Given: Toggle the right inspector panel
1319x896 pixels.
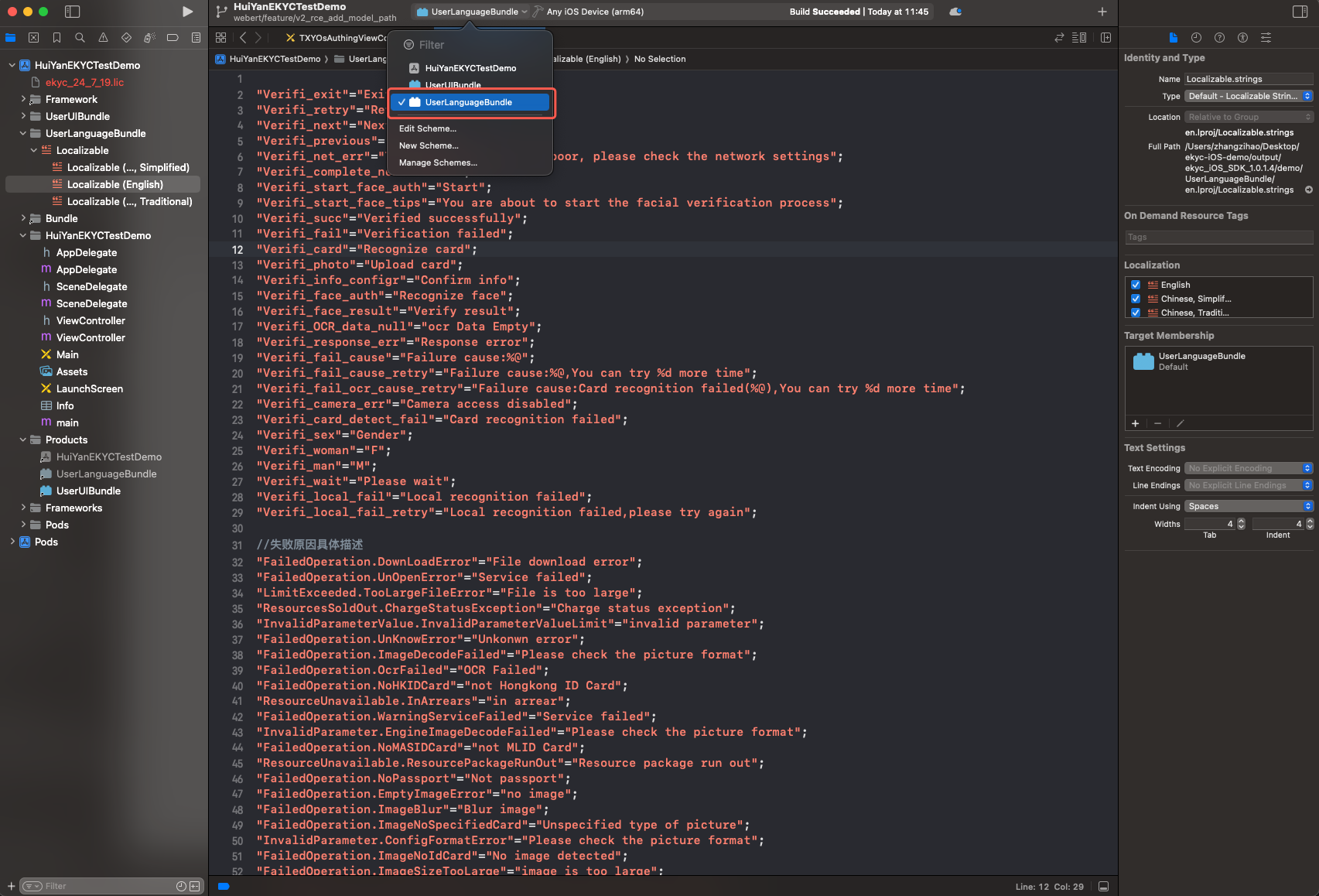Looking at the screenshot, I should [1300, 12].
